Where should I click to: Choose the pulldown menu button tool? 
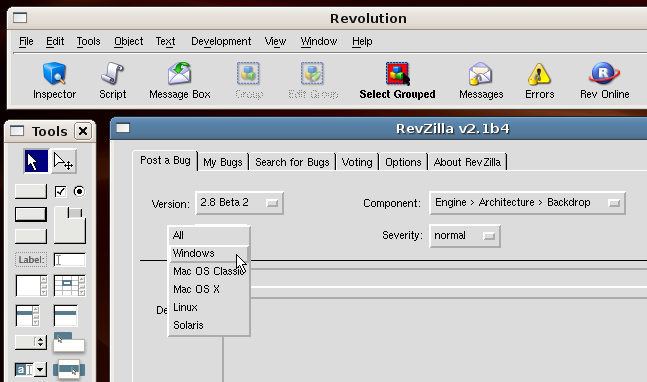[69, 342]
